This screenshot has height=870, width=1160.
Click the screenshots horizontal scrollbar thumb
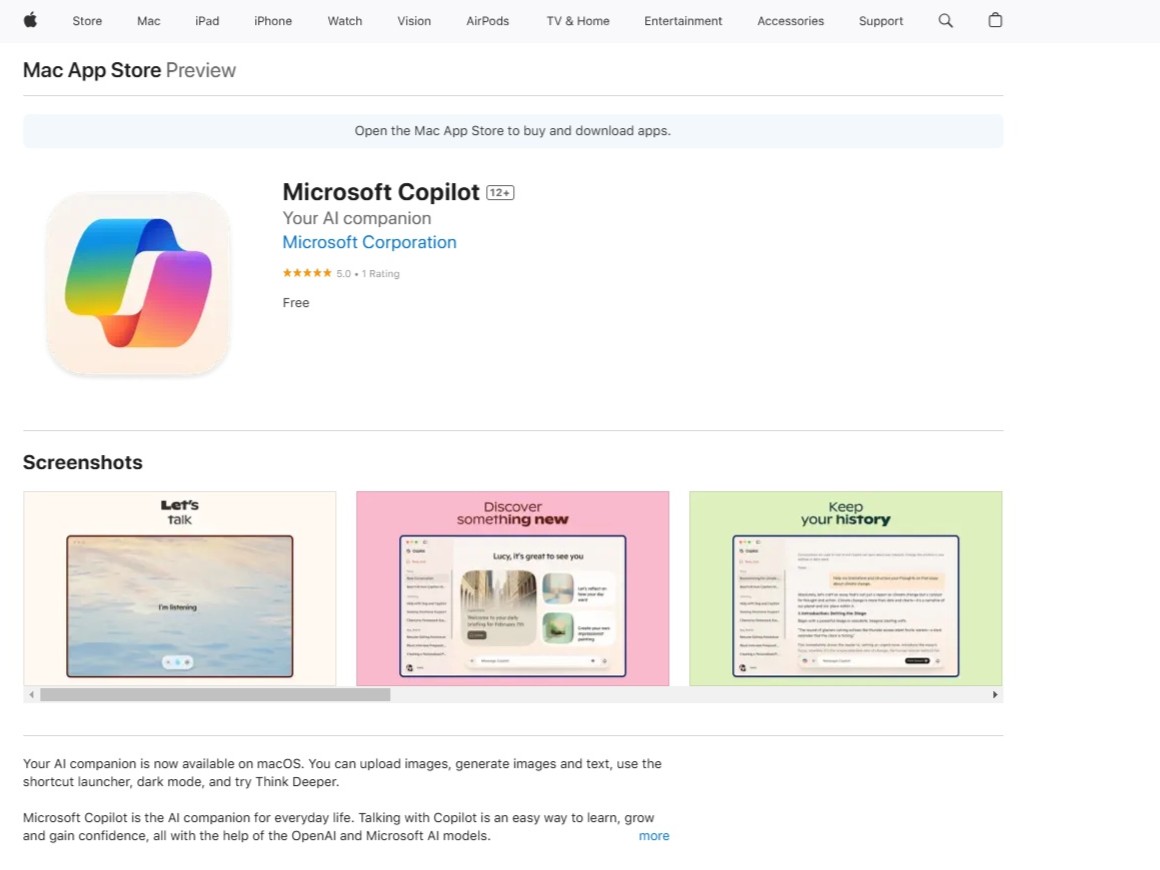tap(215, 695)
